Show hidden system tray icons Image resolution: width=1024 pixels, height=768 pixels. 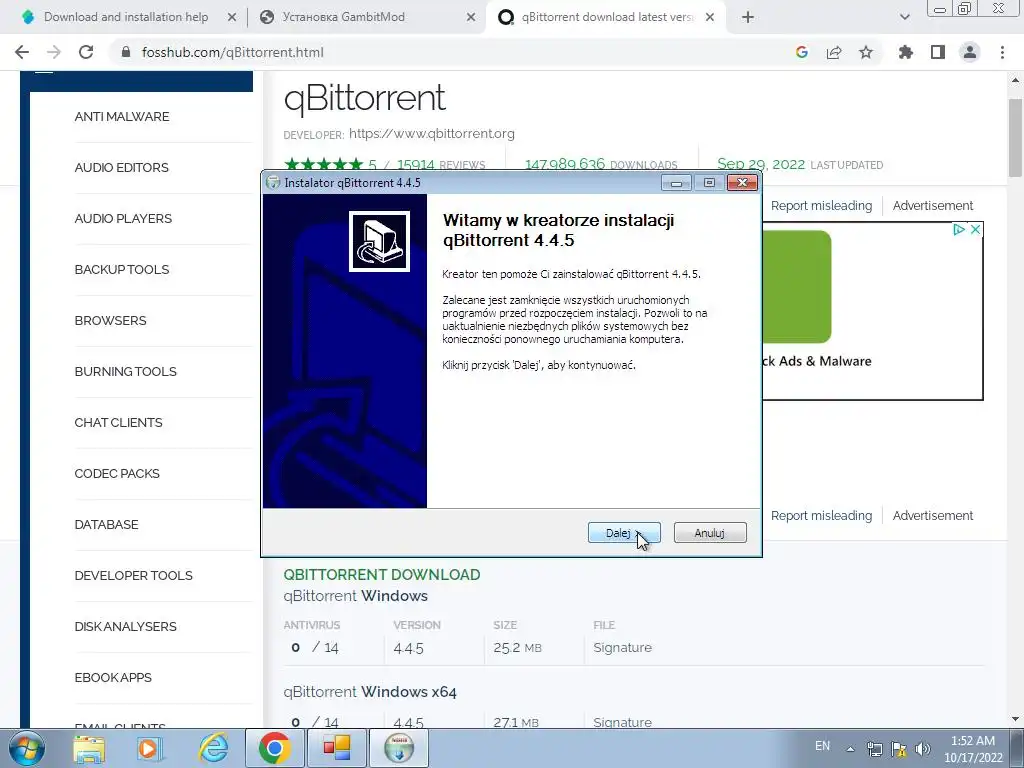tap(850, 749)
